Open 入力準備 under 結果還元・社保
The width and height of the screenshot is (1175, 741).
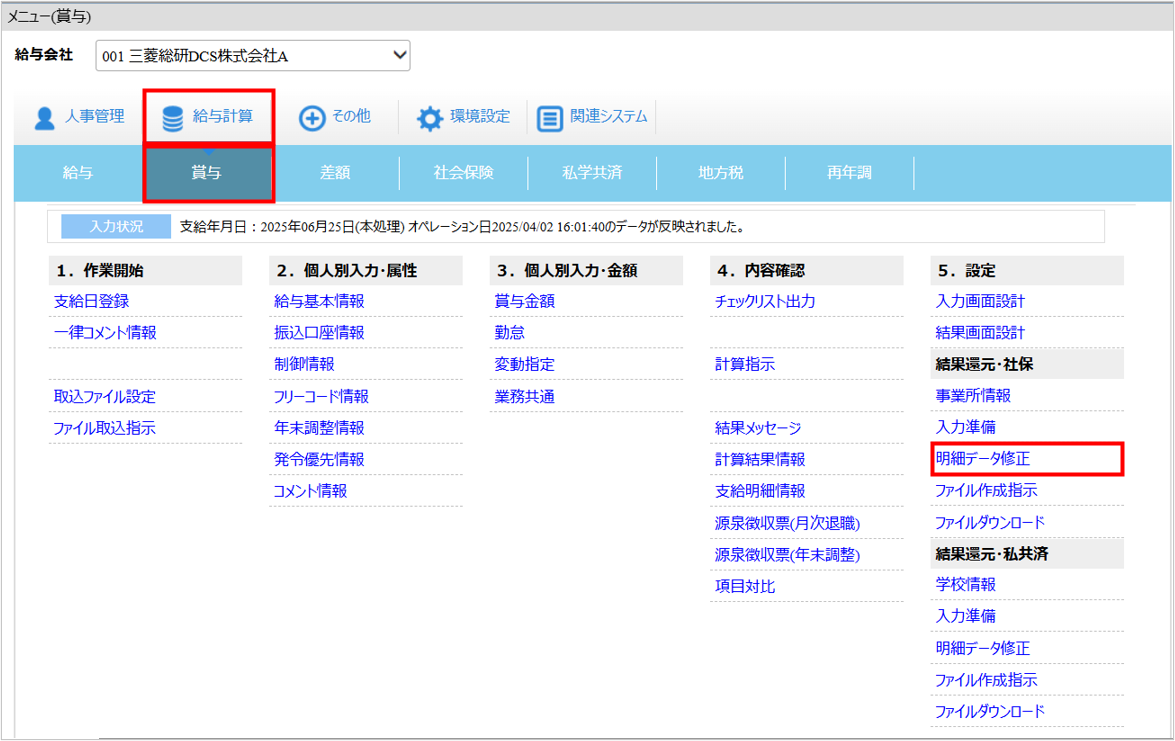[965, 427]
